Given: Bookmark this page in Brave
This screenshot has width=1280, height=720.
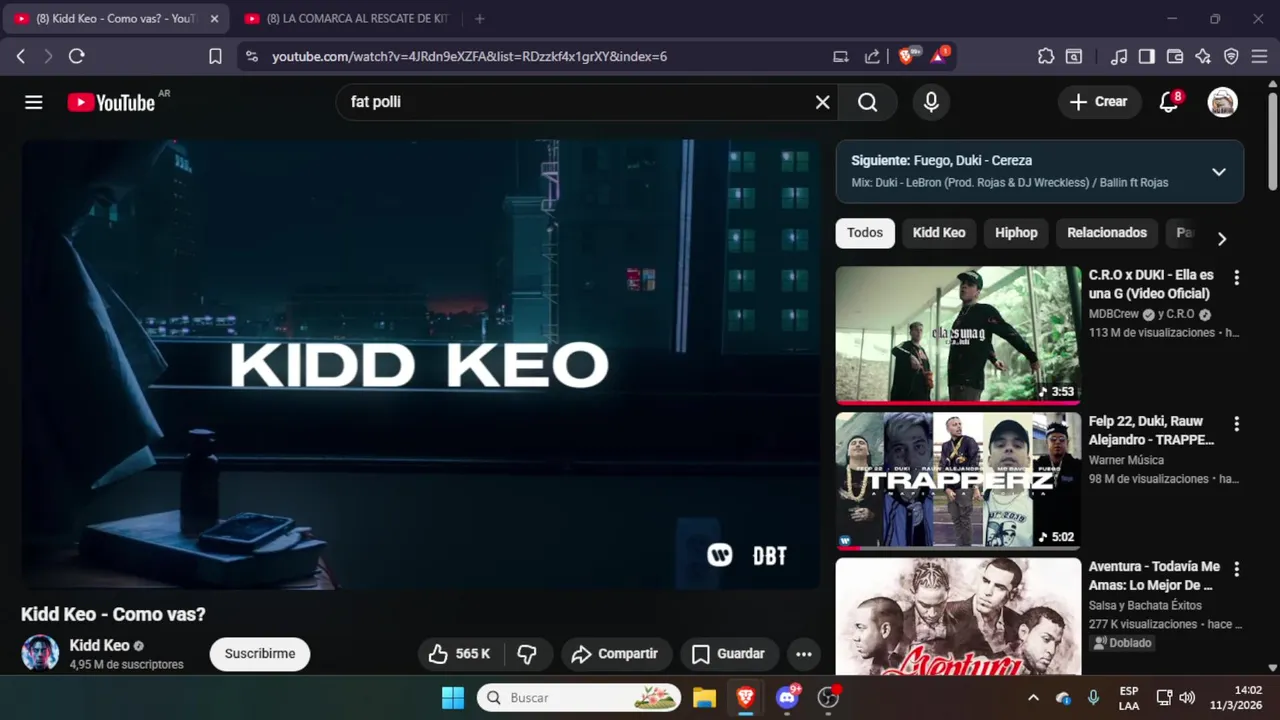Looking at the screenshot, I should [215, 56].
